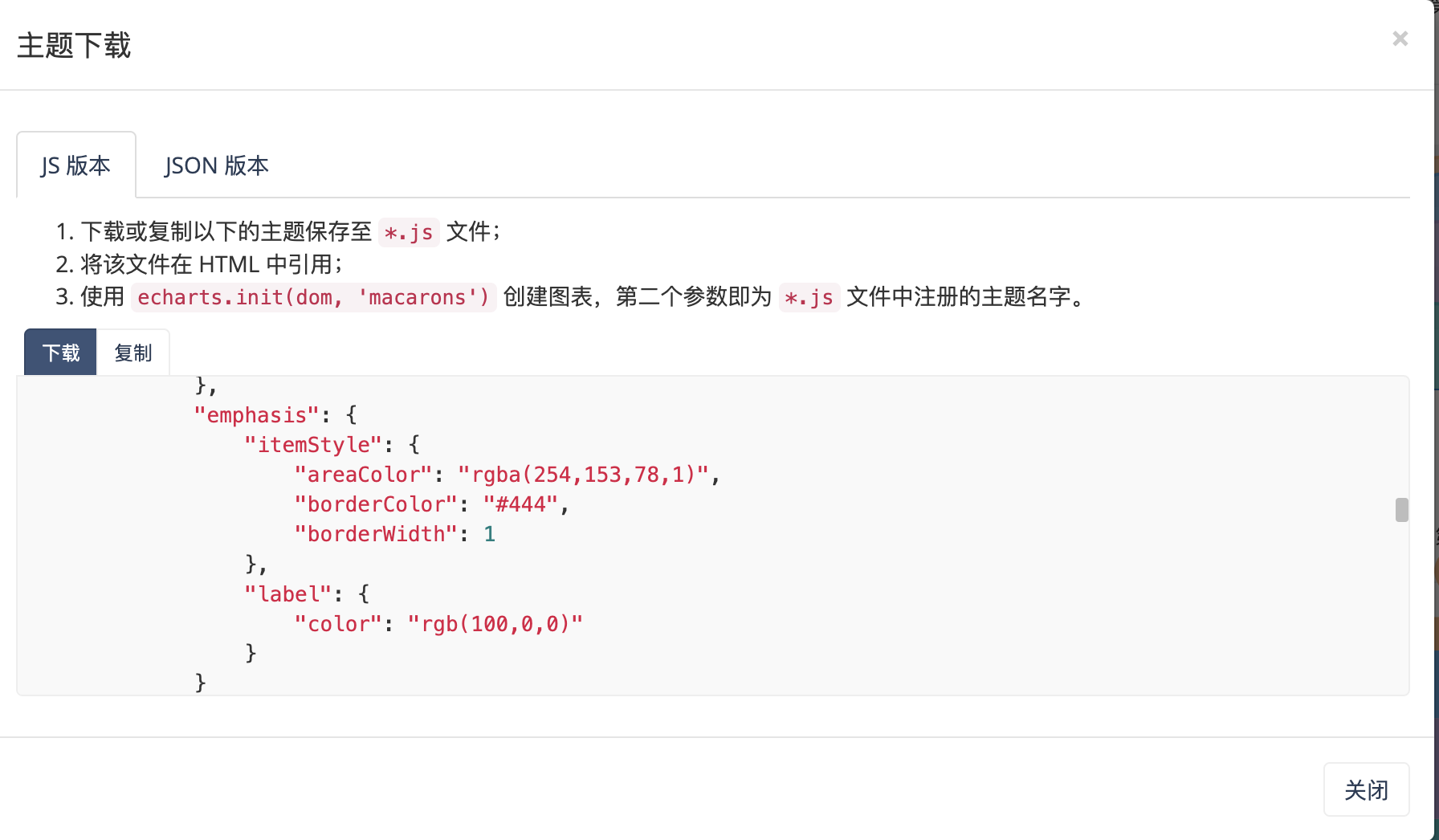Click the rgba(254,153,78,1) color value
Screen dimensions: 1439x840
tap(583, 475)
